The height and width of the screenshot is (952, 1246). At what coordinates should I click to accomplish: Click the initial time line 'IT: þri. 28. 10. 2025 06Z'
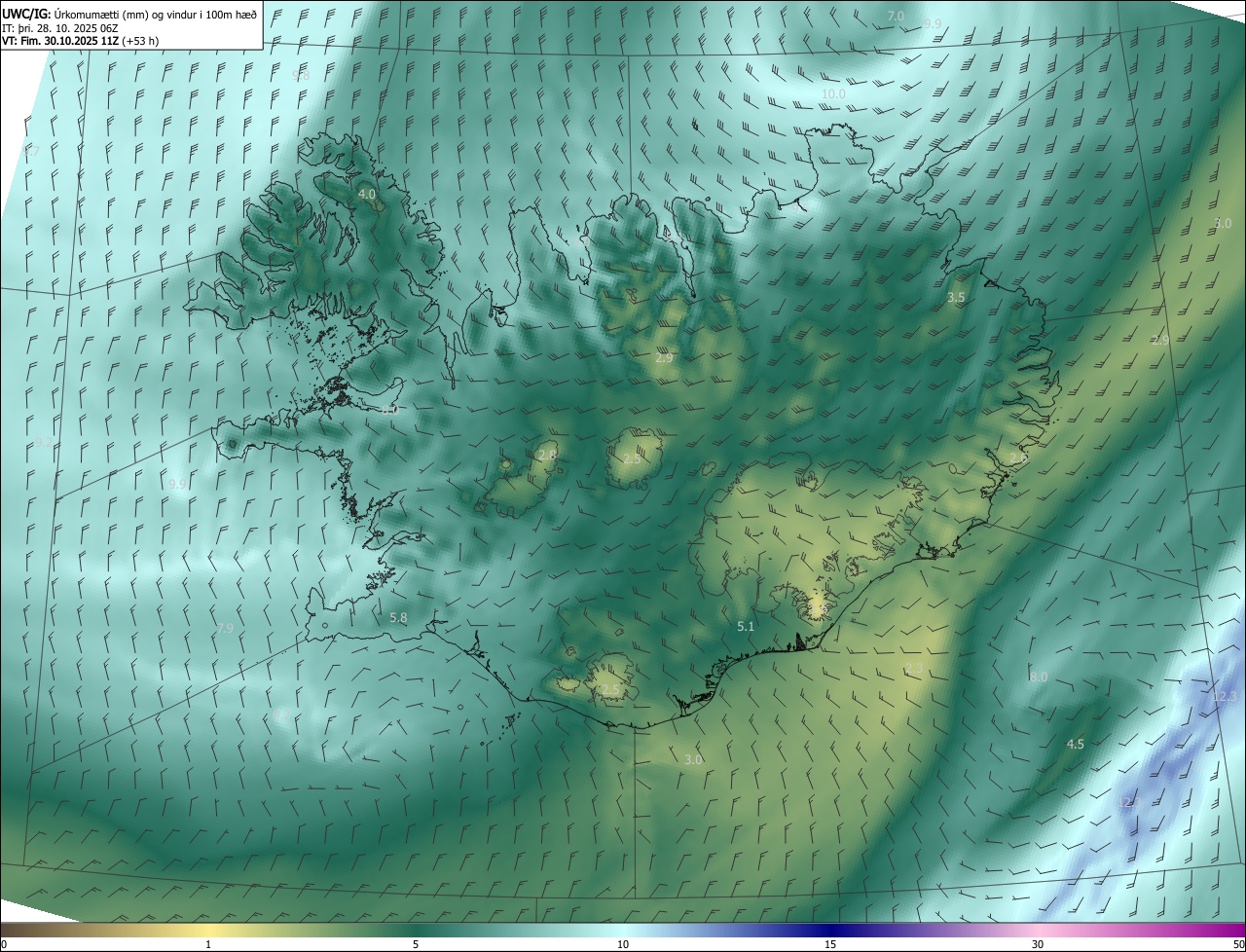coord(59,28)
